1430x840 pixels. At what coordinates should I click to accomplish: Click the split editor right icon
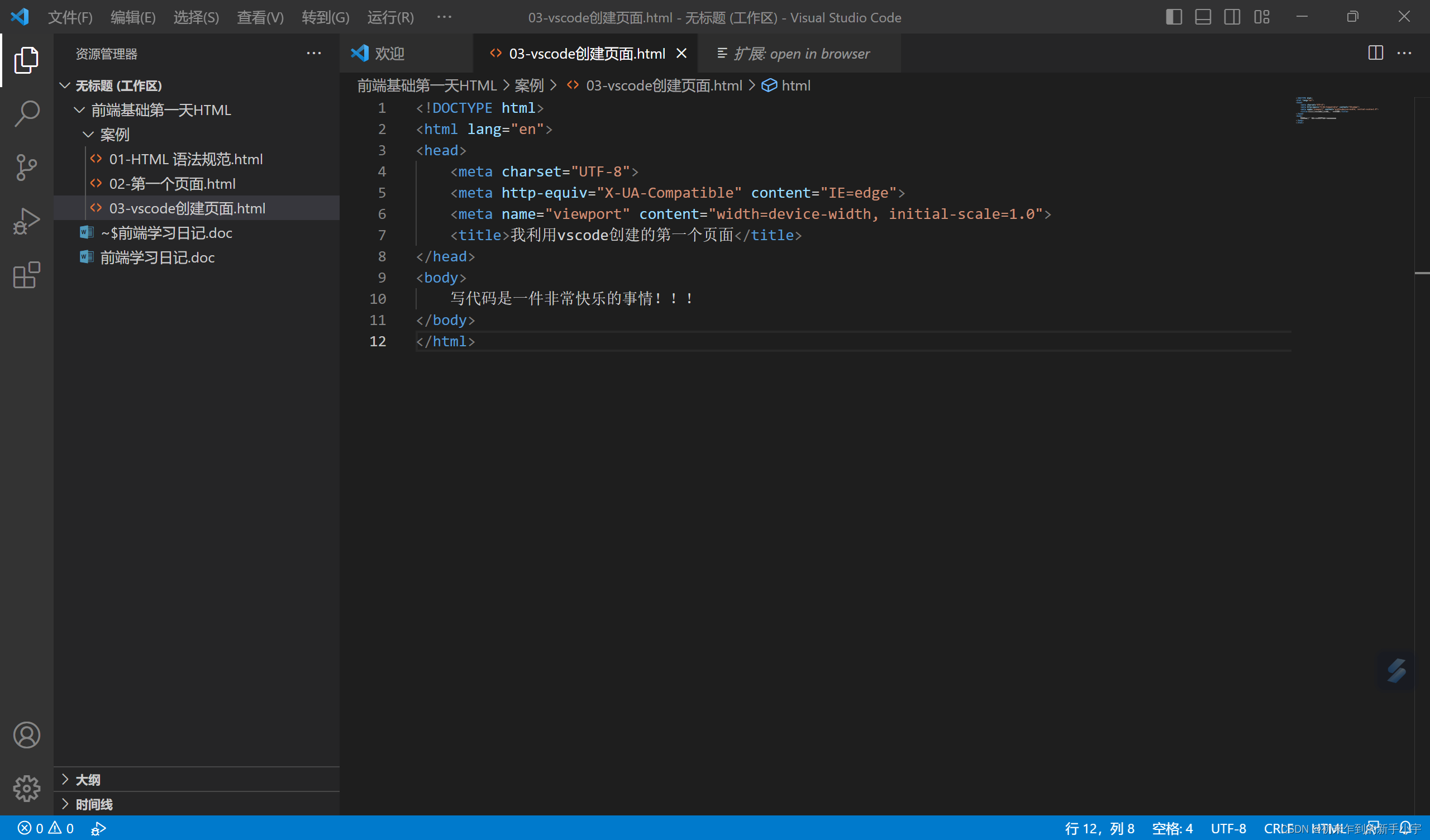coord(1375,54)
